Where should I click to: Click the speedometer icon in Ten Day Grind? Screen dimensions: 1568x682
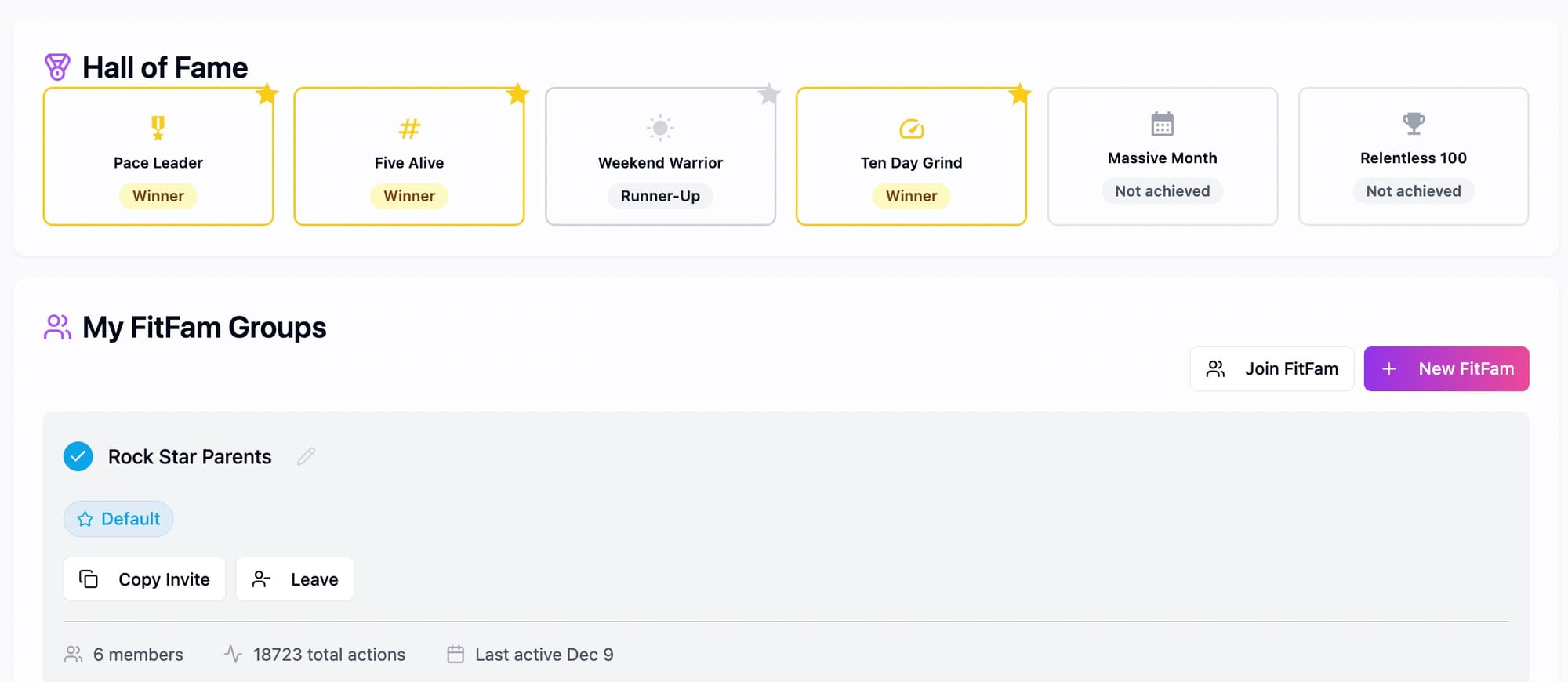click(911, 128)
